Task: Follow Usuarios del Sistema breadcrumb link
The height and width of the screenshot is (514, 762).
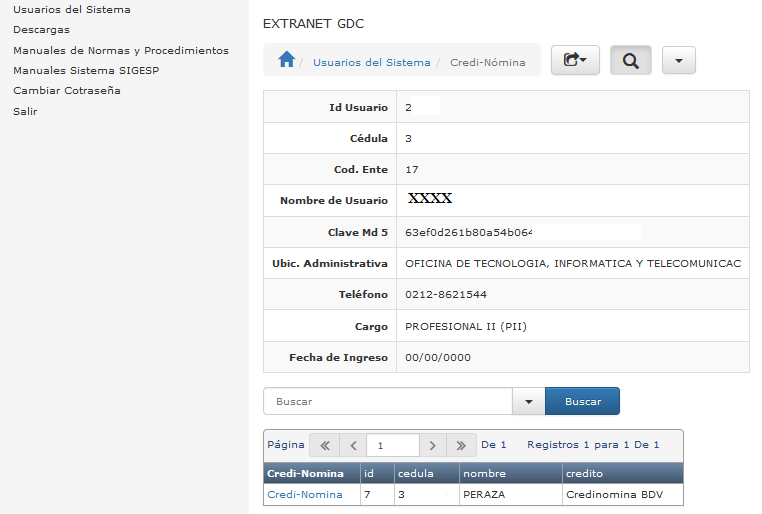Action: [x=372, y=63]
